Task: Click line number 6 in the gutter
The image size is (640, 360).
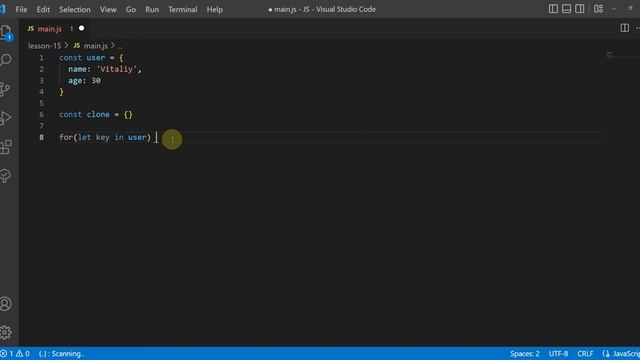Action: pos(41,114)
